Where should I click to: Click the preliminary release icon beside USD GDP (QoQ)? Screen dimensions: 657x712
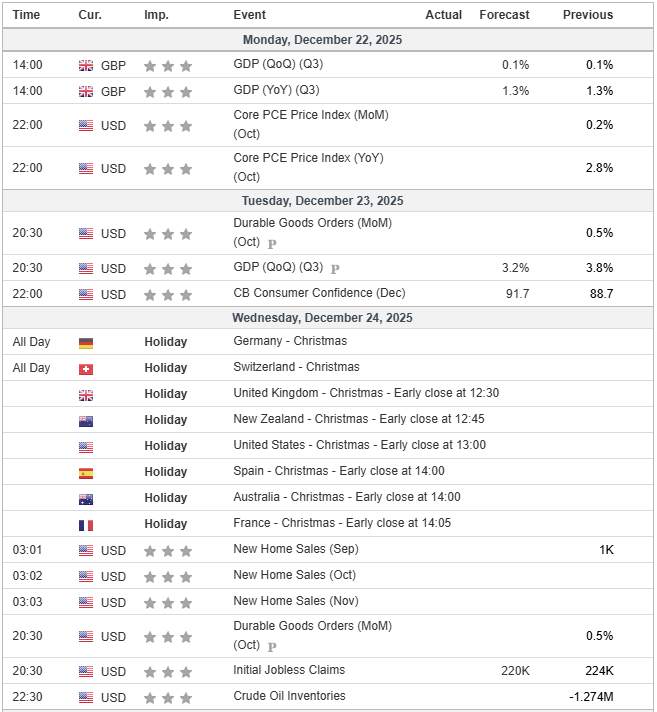click(335, 268)
